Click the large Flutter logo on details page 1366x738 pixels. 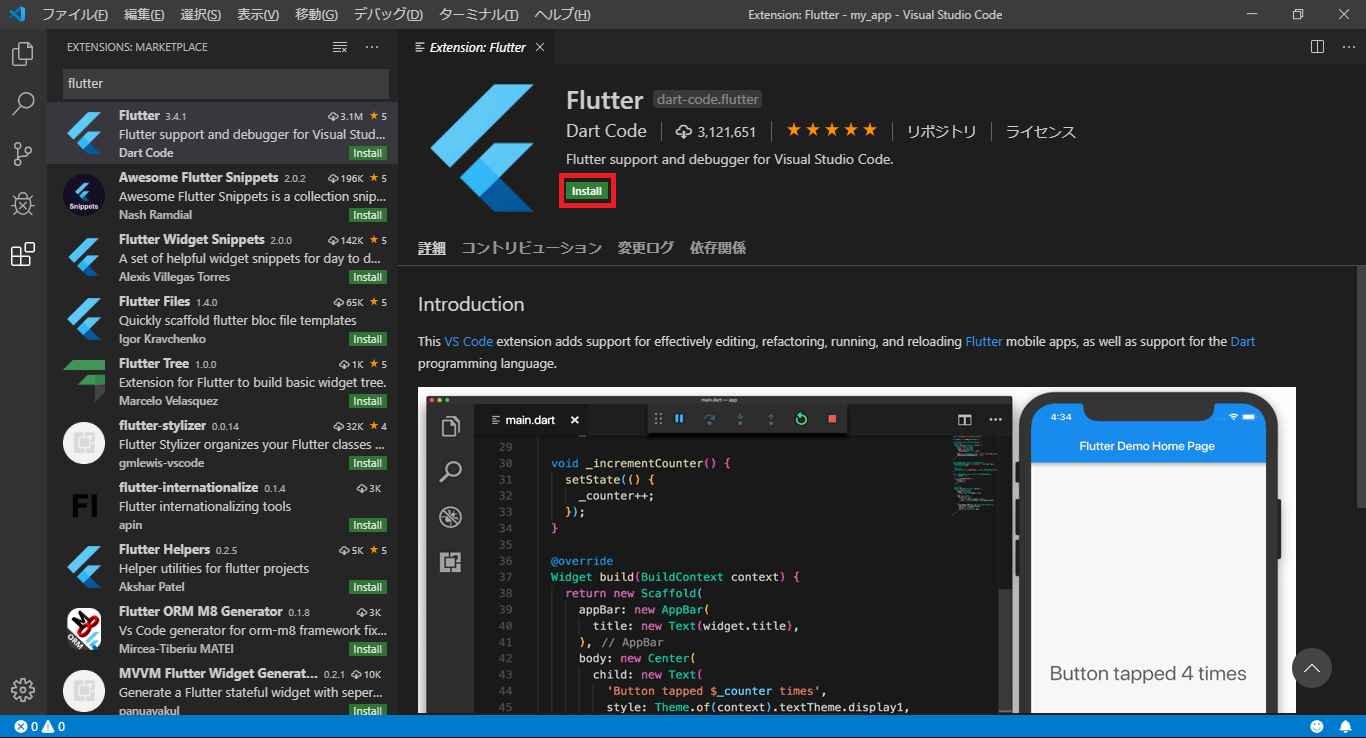(483, 148)
